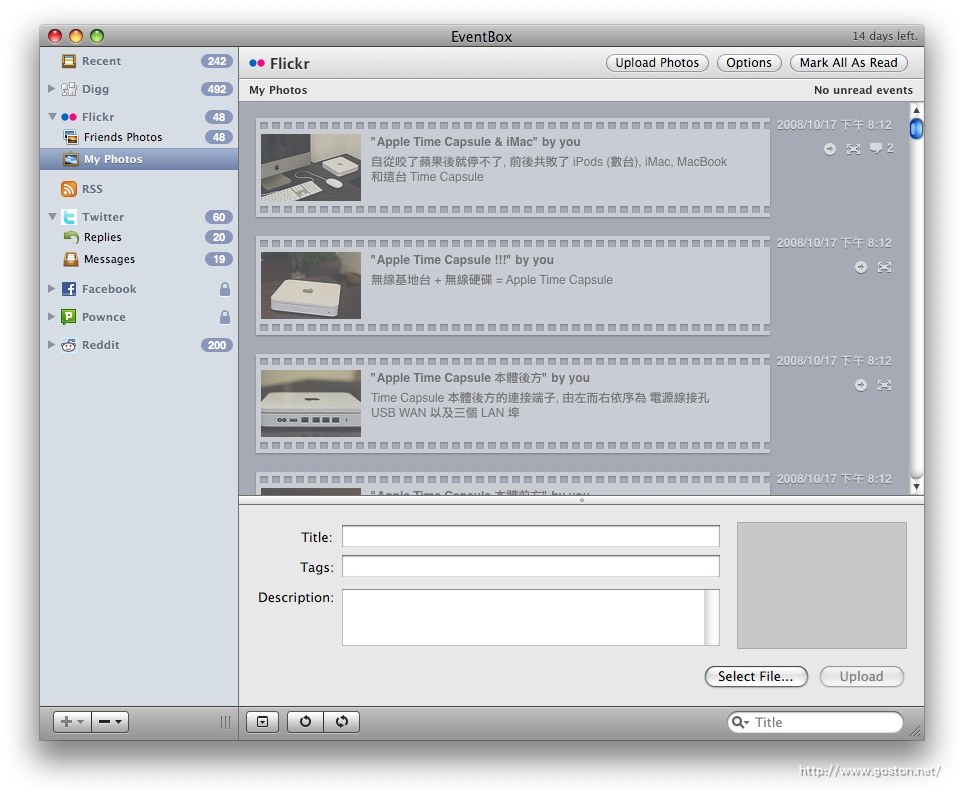Image resolution: width=964 pixels, height=795 pixels.
Task: Open the Apple Time Capsule !!! thumbnail
Action: pos(311,285)
